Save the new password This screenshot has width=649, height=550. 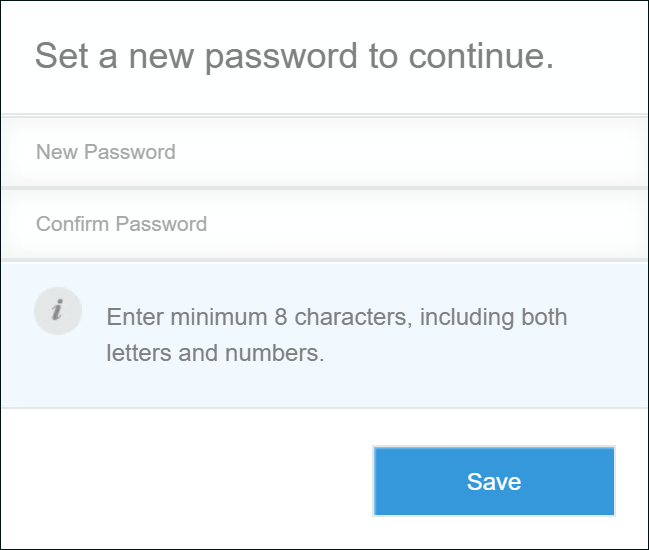click(493, 481)
